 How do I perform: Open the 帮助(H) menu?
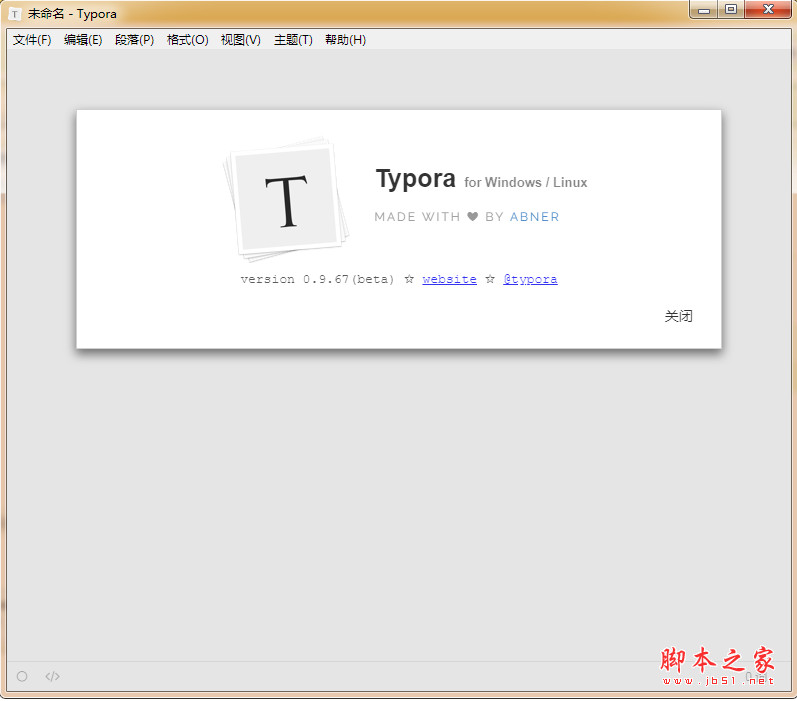(346, 40)
